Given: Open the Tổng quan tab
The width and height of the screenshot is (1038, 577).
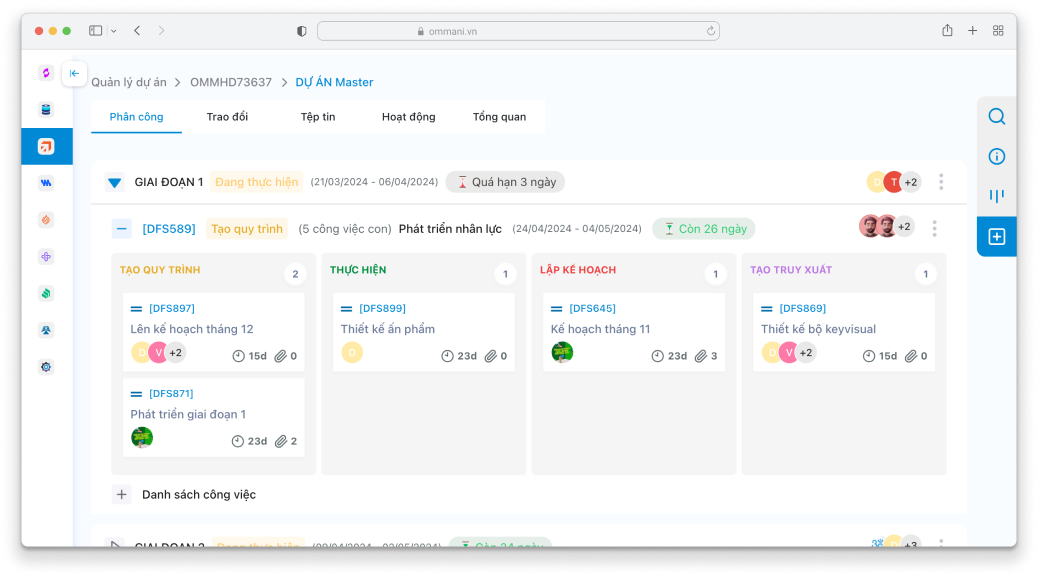Looking at the screenshot, I should (499, 117).
